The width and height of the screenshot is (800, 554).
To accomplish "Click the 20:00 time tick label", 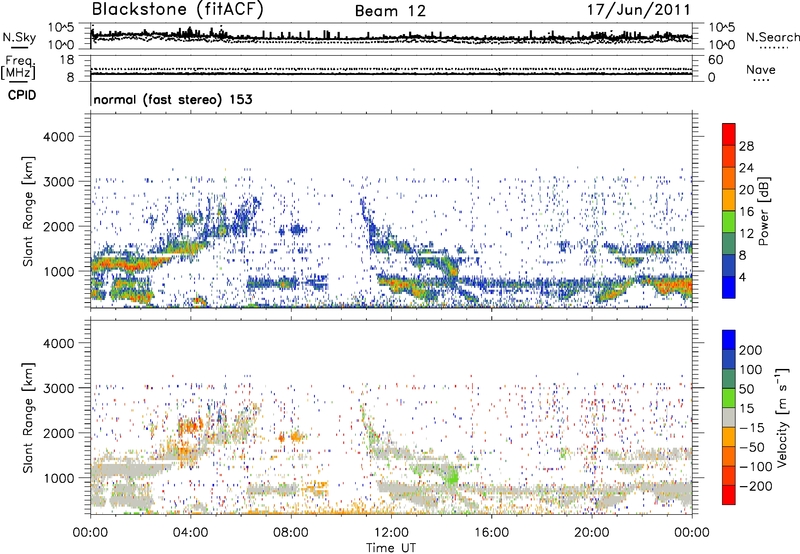I will click(x=591, y=533).
